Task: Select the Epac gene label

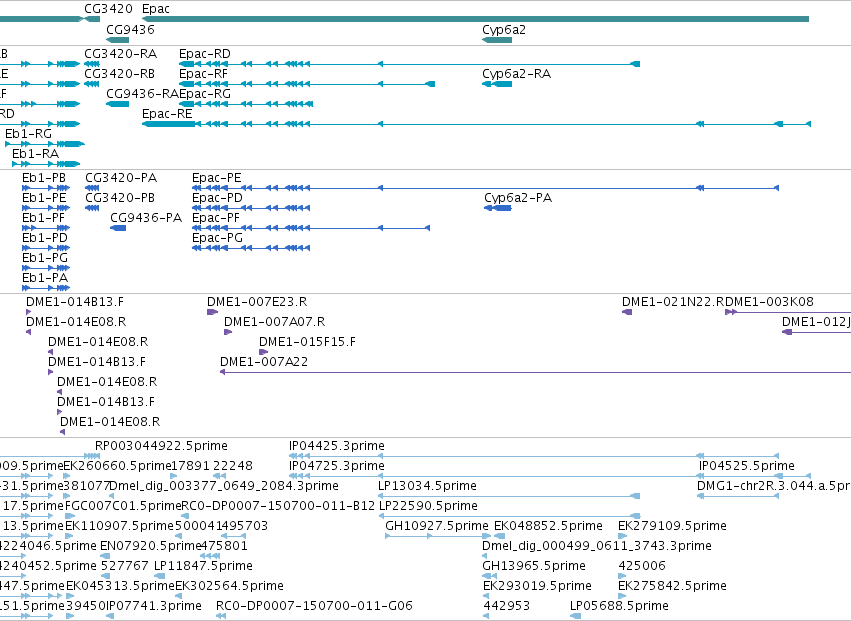Action: [x=156, y=9]
